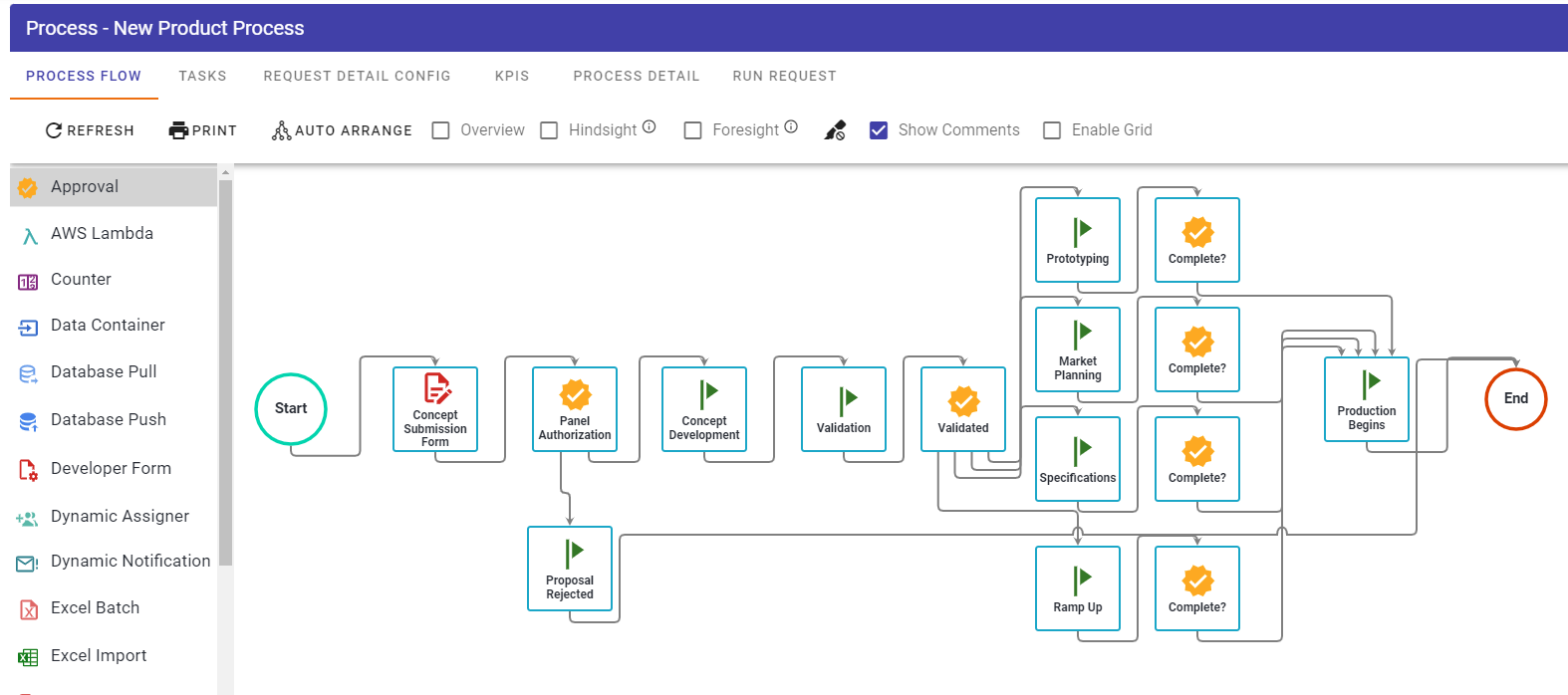Go to the KPIs tab

click(512, 76)
